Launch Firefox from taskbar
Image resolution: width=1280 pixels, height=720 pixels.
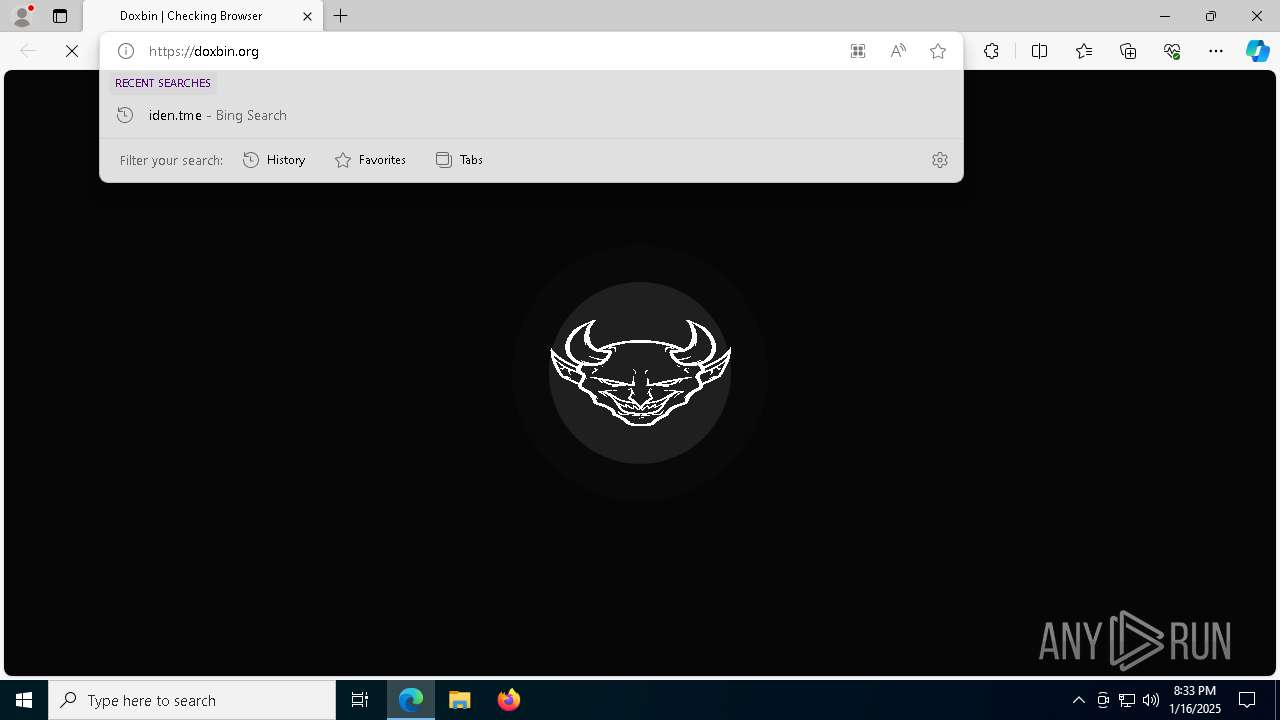509,700
